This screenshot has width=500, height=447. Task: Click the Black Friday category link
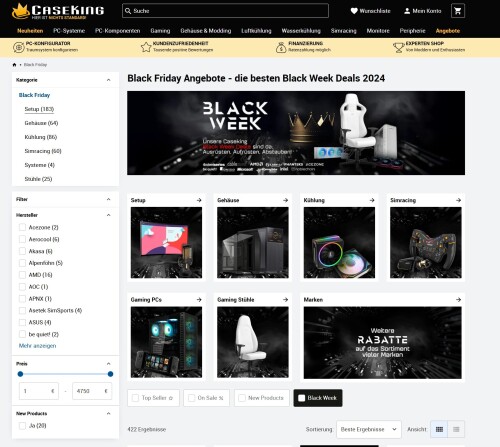pos(34,95)
